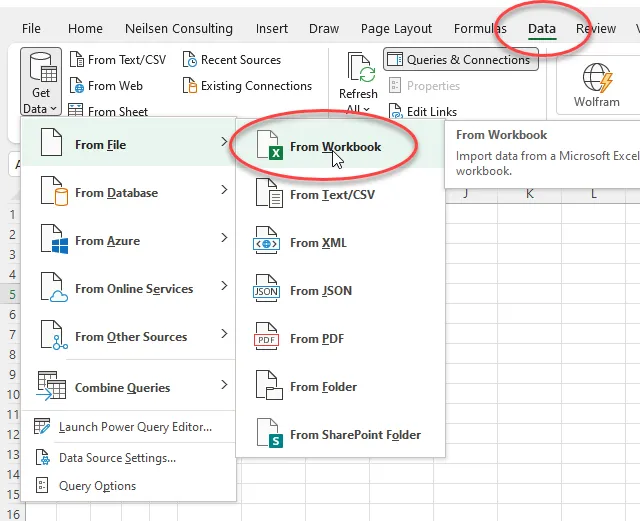
Task: Click the From Other Sources icon
Action: tap(54, 335)
